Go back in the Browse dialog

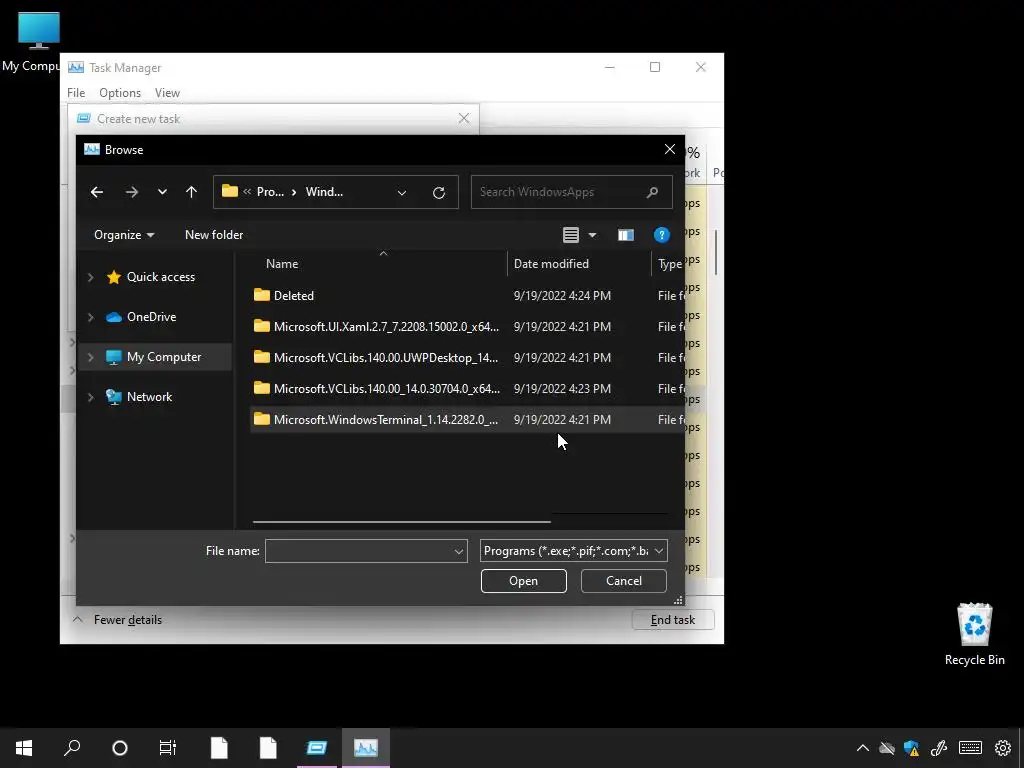pos(97,192)
